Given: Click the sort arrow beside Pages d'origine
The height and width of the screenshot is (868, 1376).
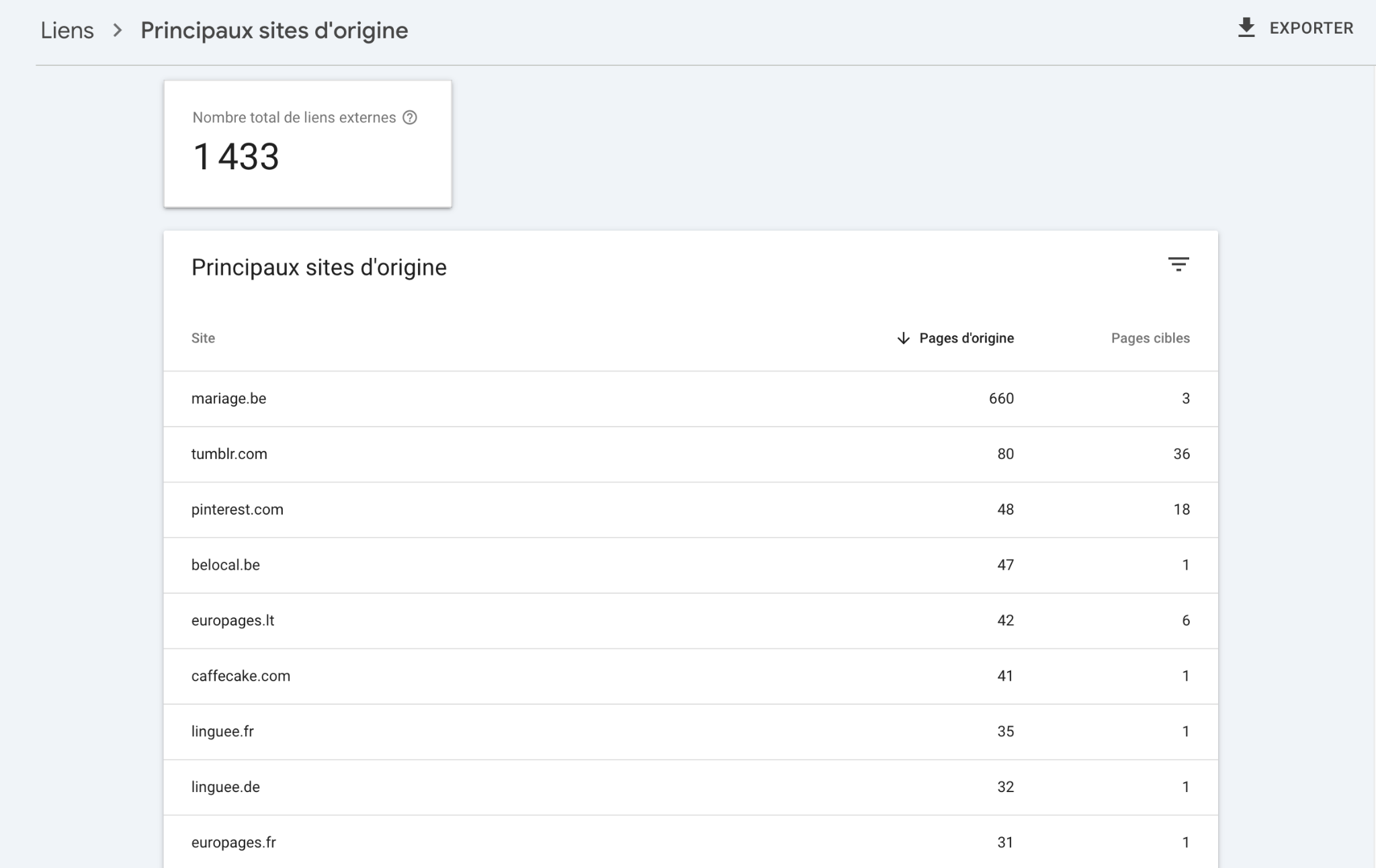Looking at the screenshot, I should click(904, 338).
